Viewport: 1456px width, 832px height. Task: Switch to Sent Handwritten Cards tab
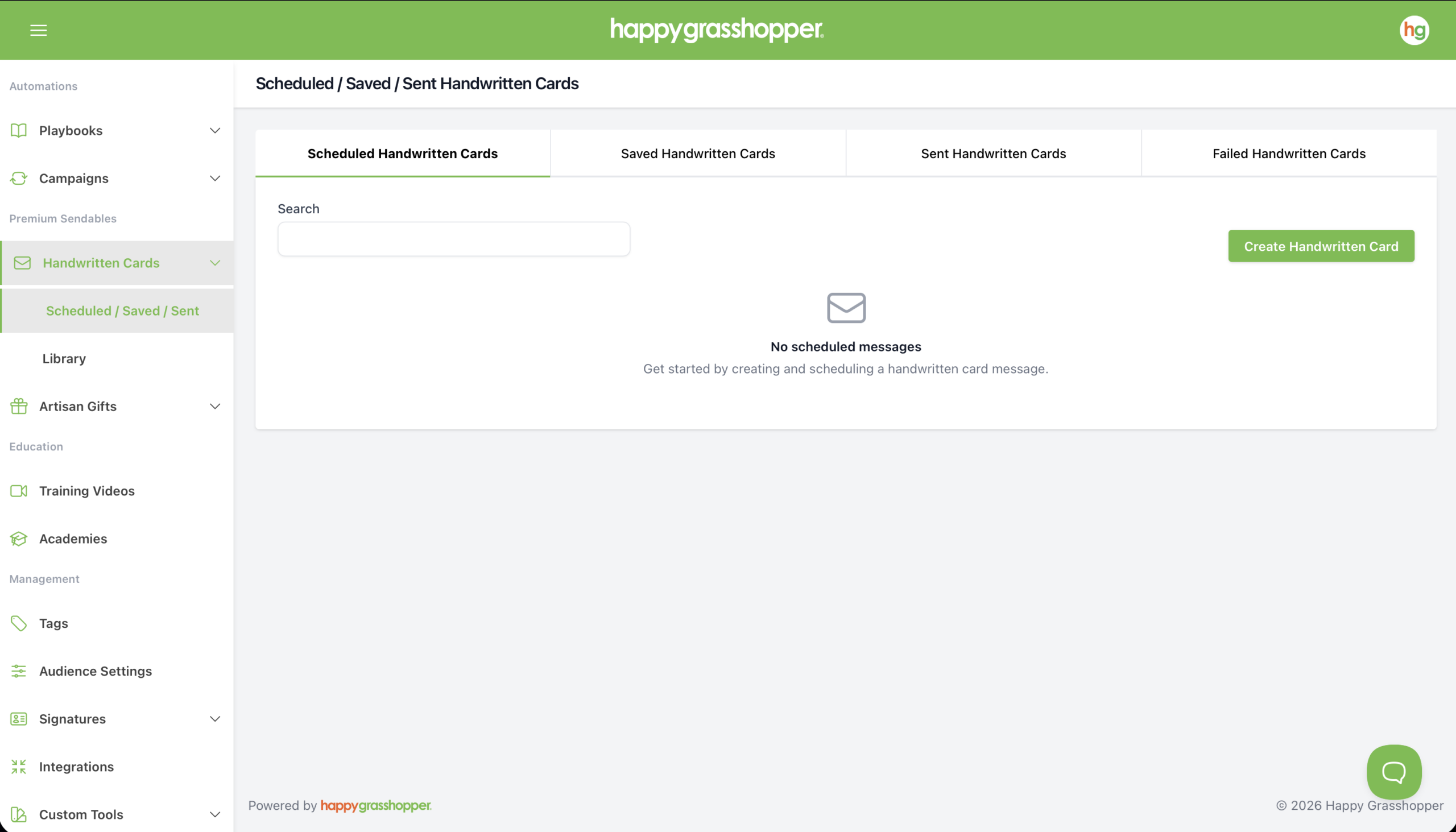coord(993,153)
